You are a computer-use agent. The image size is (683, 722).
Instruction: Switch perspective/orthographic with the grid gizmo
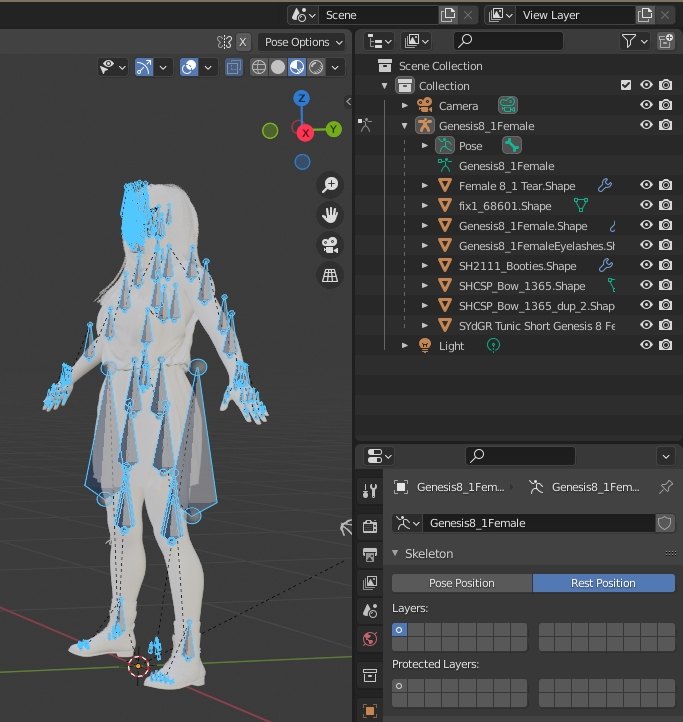(x=329, y=275)
